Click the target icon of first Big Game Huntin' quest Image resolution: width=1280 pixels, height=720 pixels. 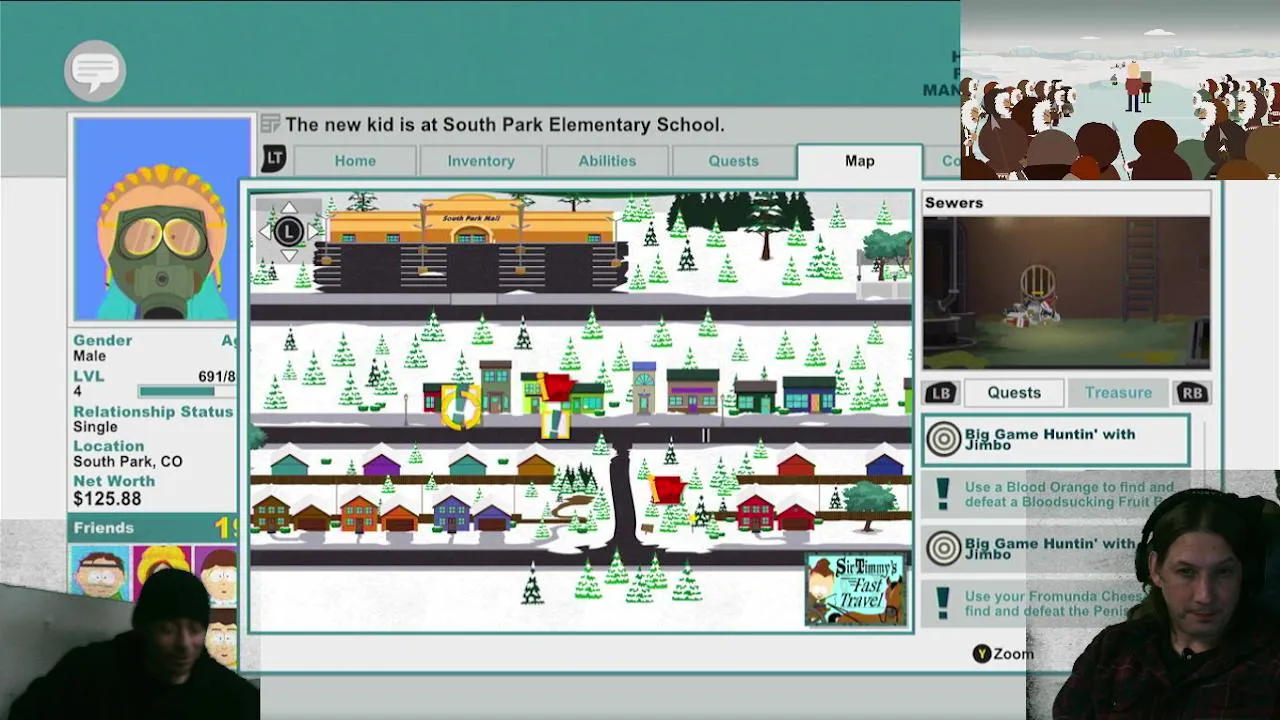click(943, 440)
